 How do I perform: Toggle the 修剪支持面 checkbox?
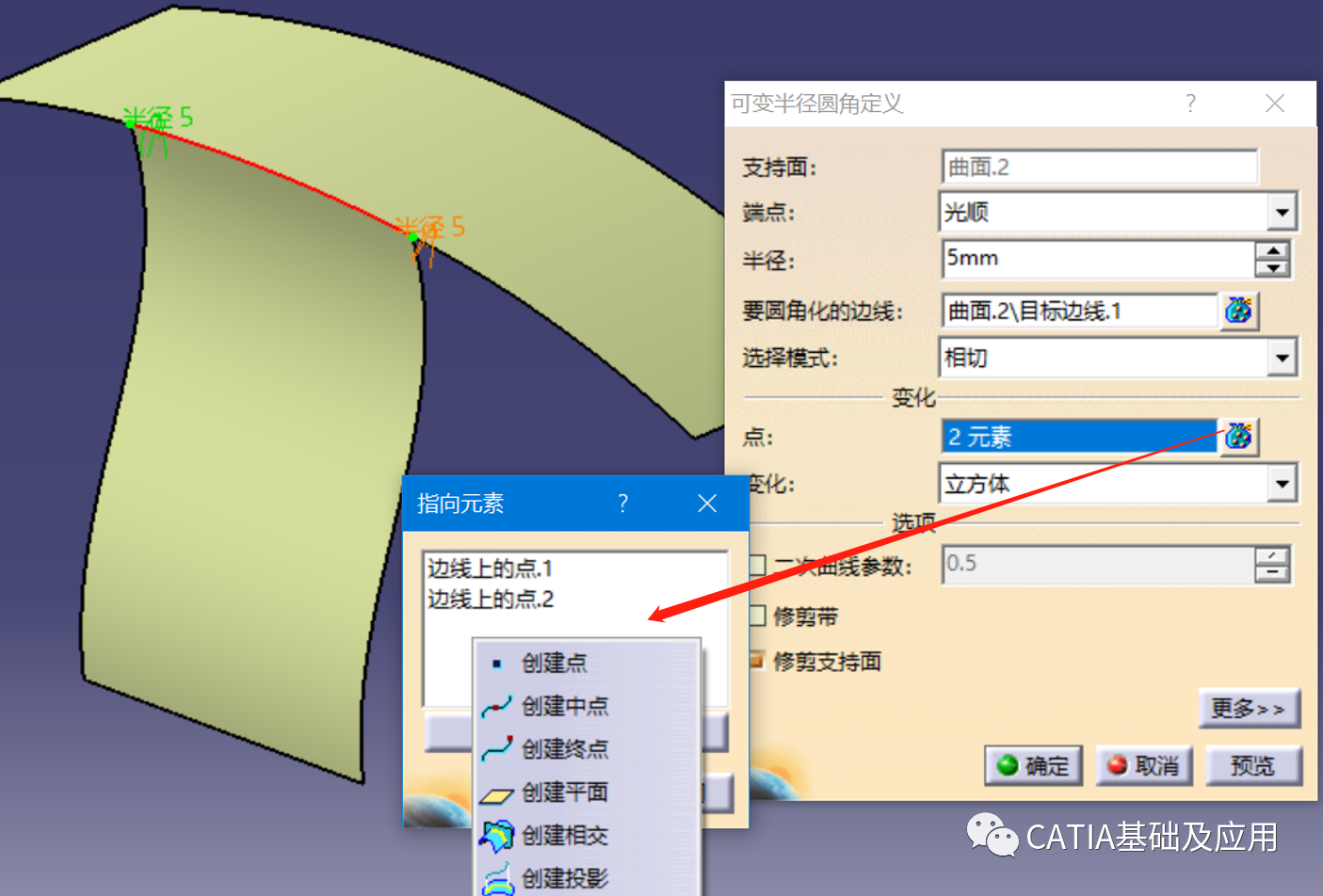(757, 661)
